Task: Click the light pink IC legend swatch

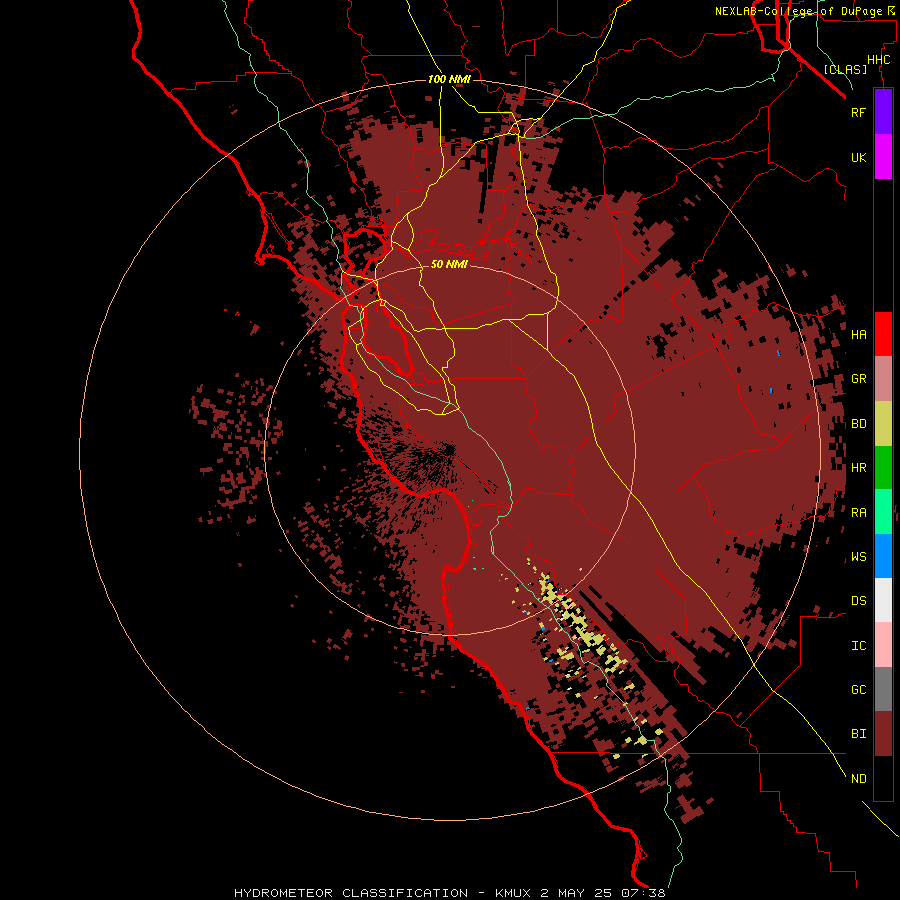Action: (883, 645)
